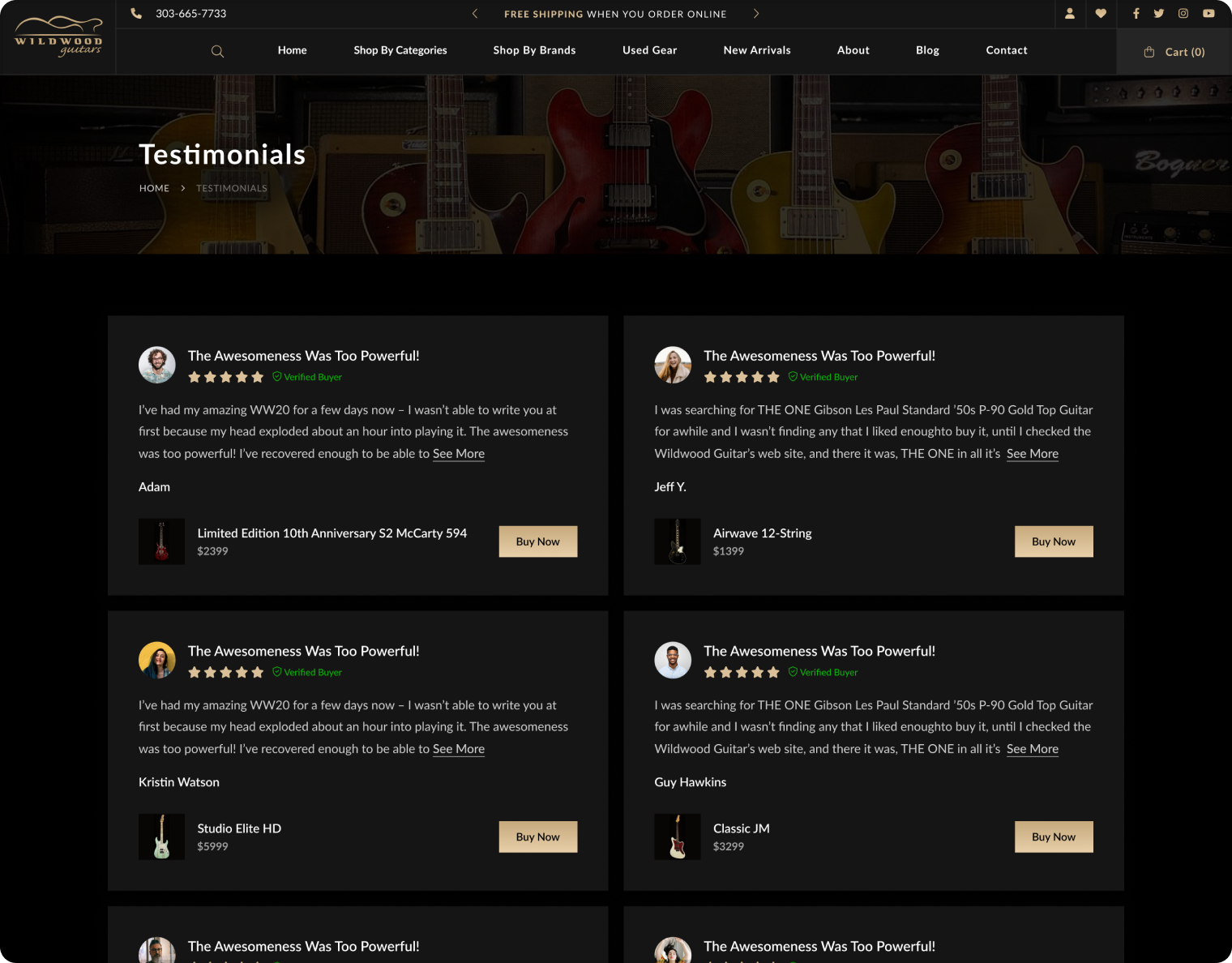The width and height of the screenshot is (1232, 963).
Task: Click Testimonials page heading
Action: click(x=222, y=154)
